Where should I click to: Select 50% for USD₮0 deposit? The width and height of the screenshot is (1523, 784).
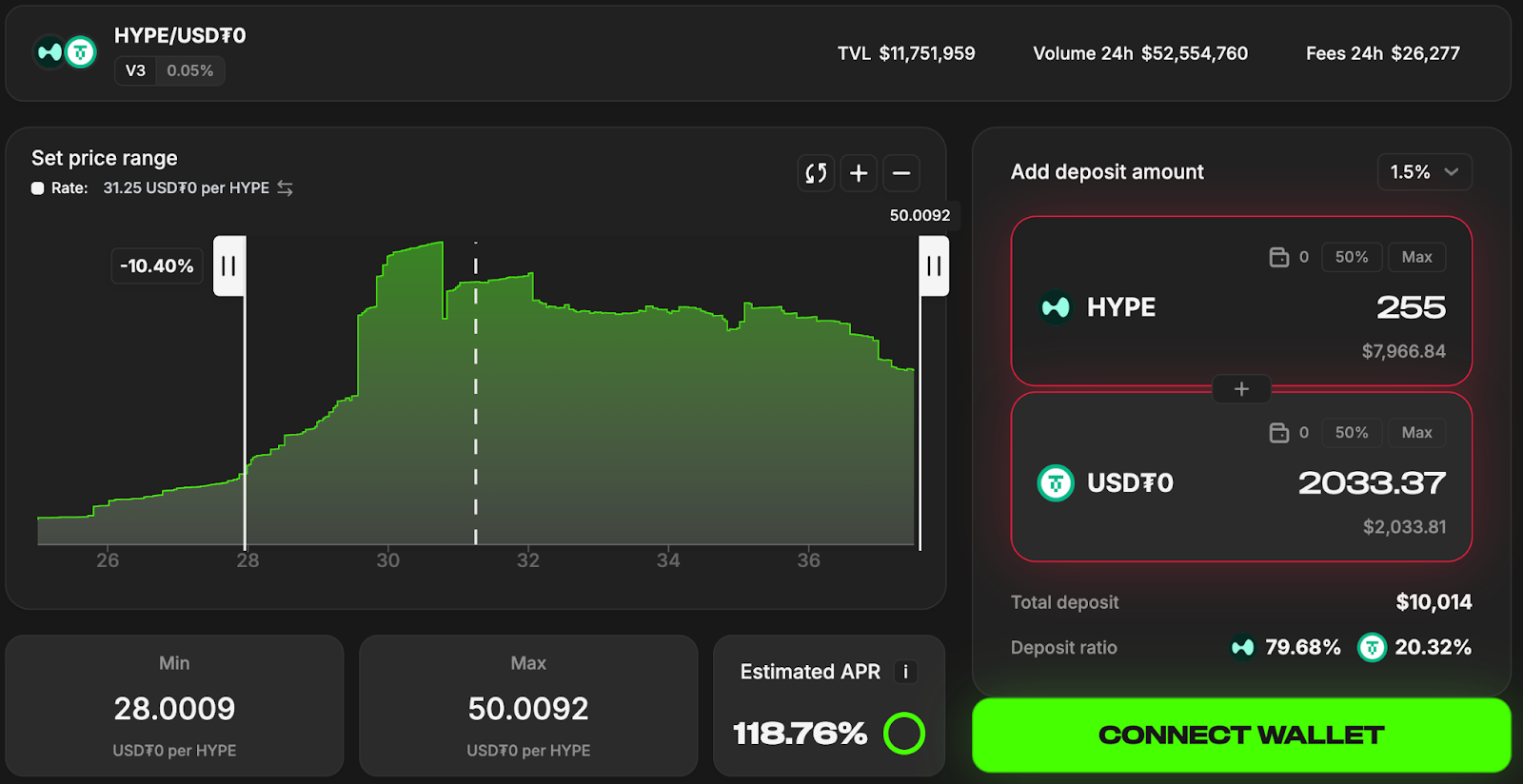[x=1351, y=433]
